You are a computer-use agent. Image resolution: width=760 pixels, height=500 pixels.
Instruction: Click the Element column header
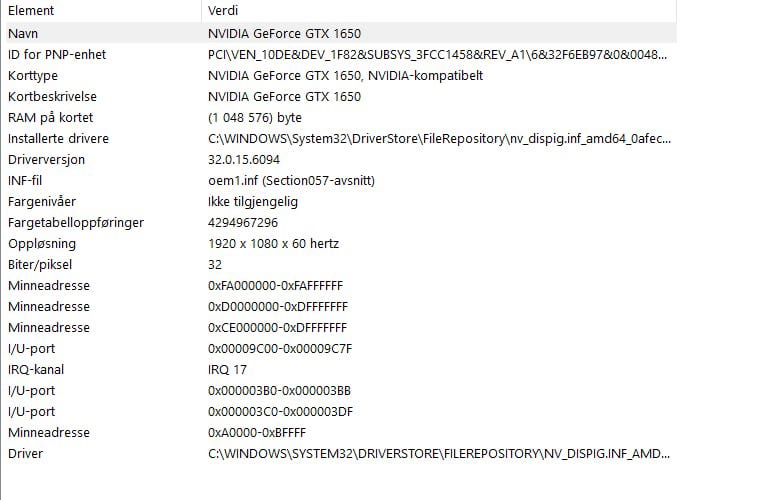tap(31, 10)
